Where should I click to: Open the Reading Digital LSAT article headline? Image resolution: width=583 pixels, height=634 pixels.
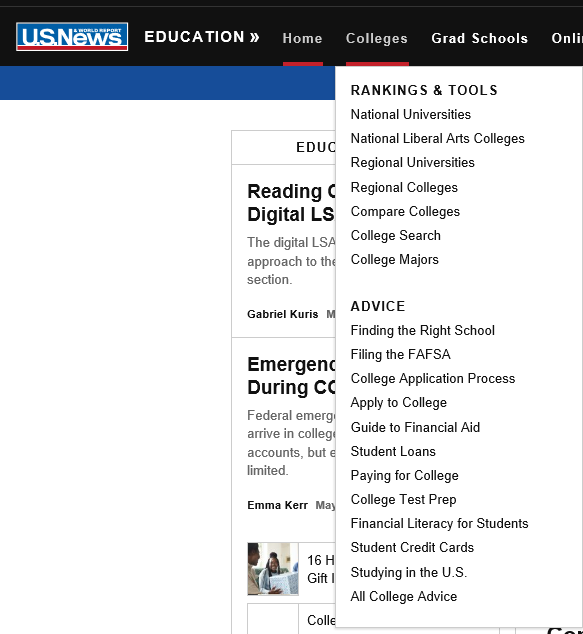pos(291,203)
